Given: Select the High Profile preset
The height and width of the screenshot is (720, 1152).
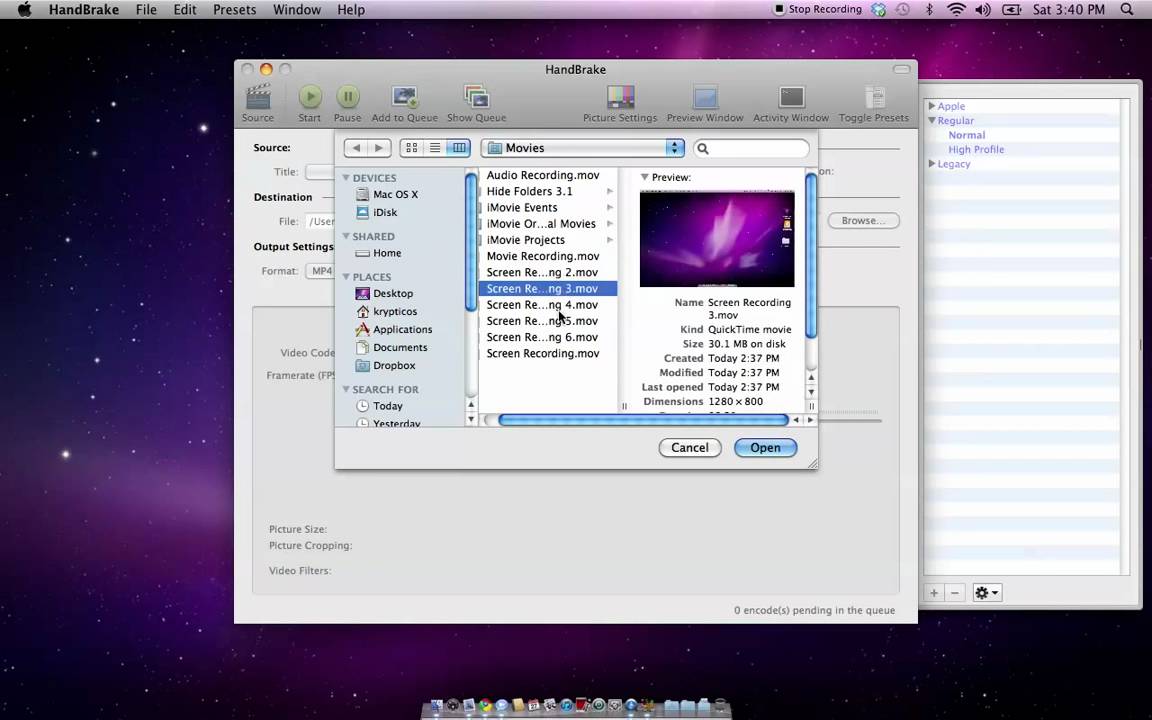Looking at the screenshot, I should pos(976,149).
